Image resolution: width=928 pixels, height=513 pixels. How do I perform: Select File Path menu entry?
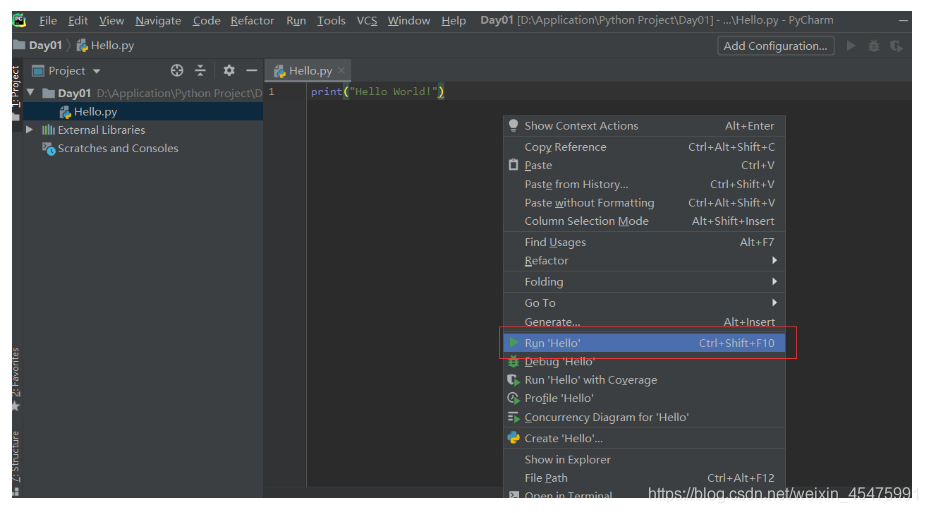click(644, 477)
